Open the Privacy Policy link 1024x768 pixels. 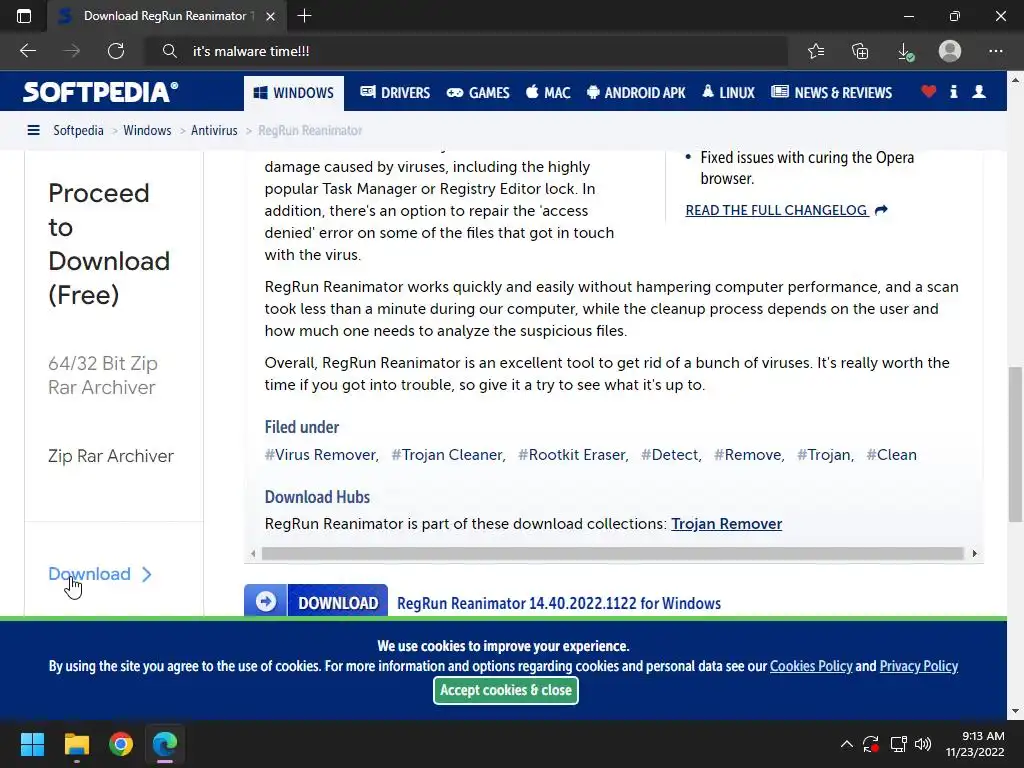click(x=918, y=666)
